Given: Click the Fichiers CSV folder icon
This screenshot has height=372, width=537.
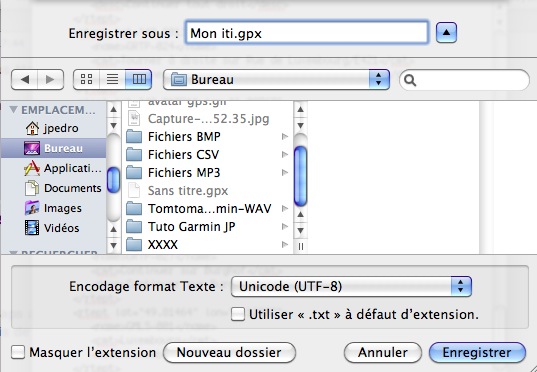Looking at the screenshot, I should [x=134, y=155].
